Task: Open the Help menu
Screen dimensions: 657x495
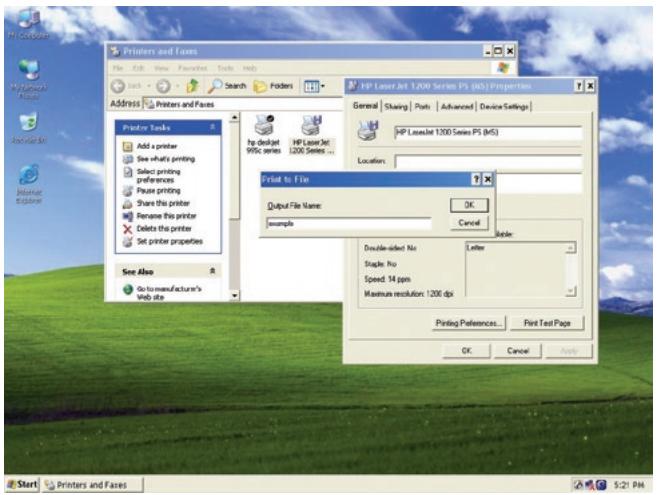Action: point(250,68)
